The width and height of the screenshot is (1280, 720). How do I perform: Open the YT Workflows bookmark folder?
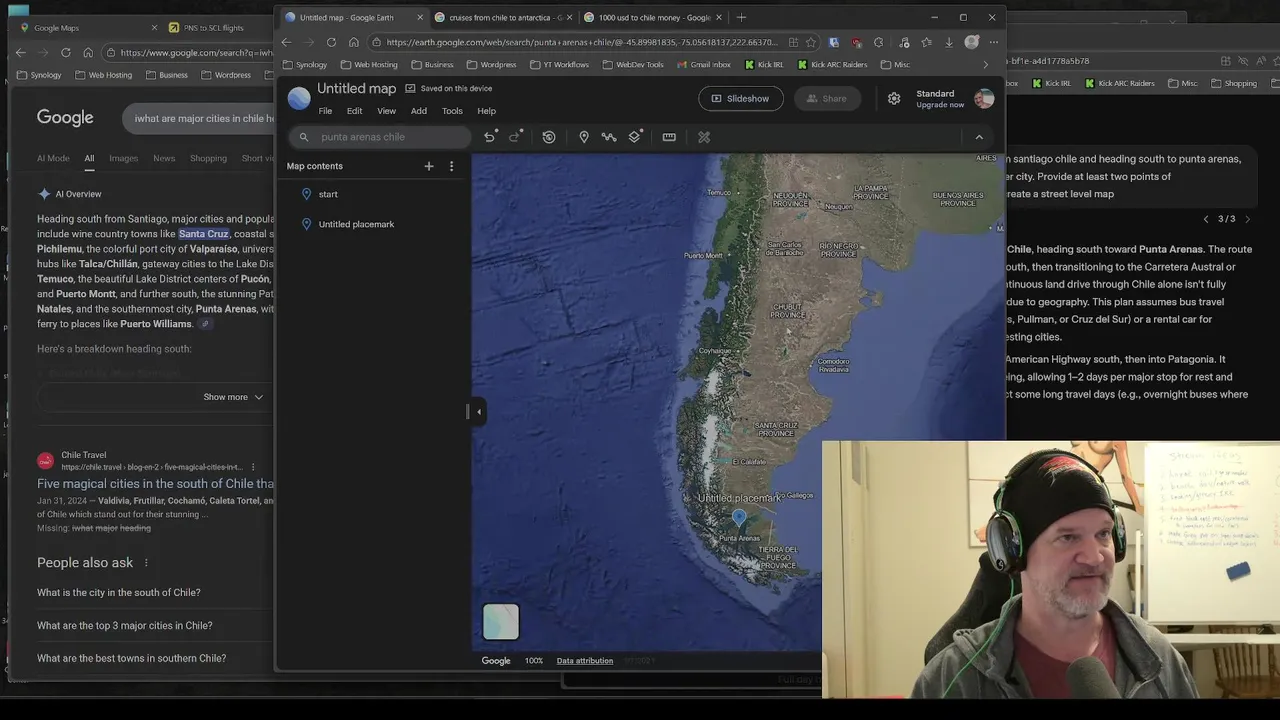coord(559,64)
